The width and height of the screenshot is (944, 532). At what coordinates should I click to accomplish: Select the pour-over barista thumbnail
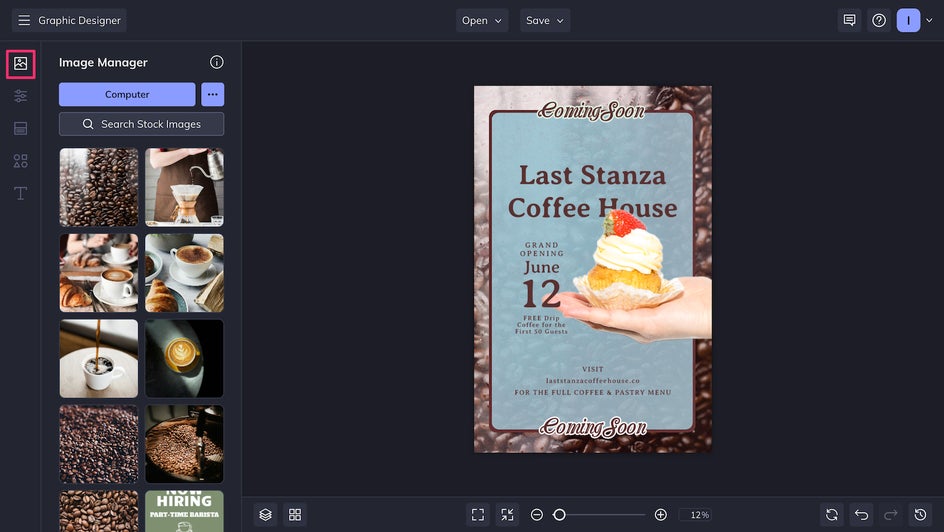click(184, 187)
